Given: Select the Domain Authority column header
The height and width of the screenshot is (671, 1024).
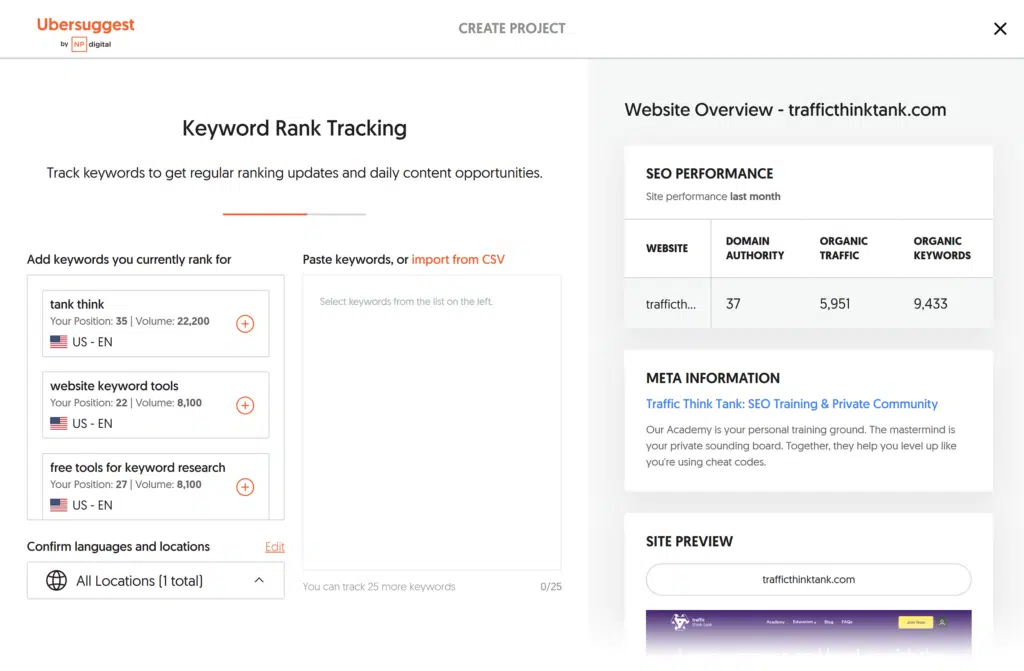Looking at the screenshot, I should point(754,248).
